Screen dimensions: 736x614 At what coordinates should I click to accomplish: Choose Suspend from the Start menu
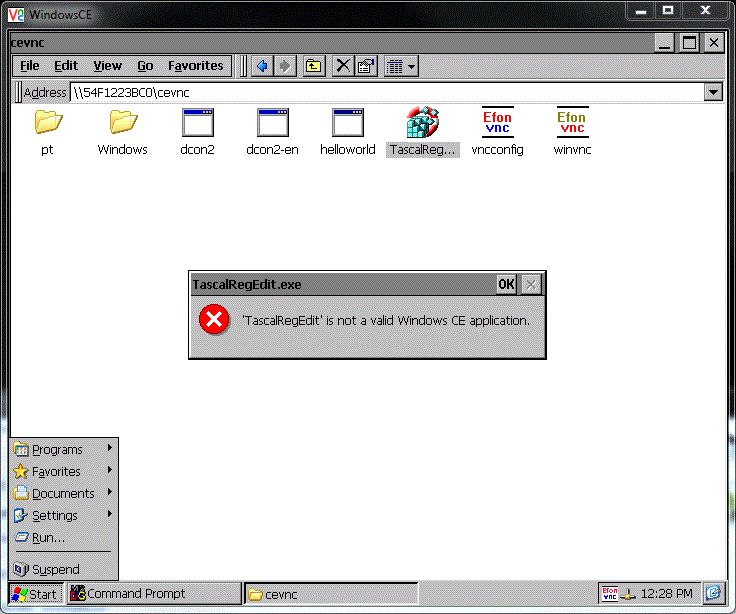point(63,569)
